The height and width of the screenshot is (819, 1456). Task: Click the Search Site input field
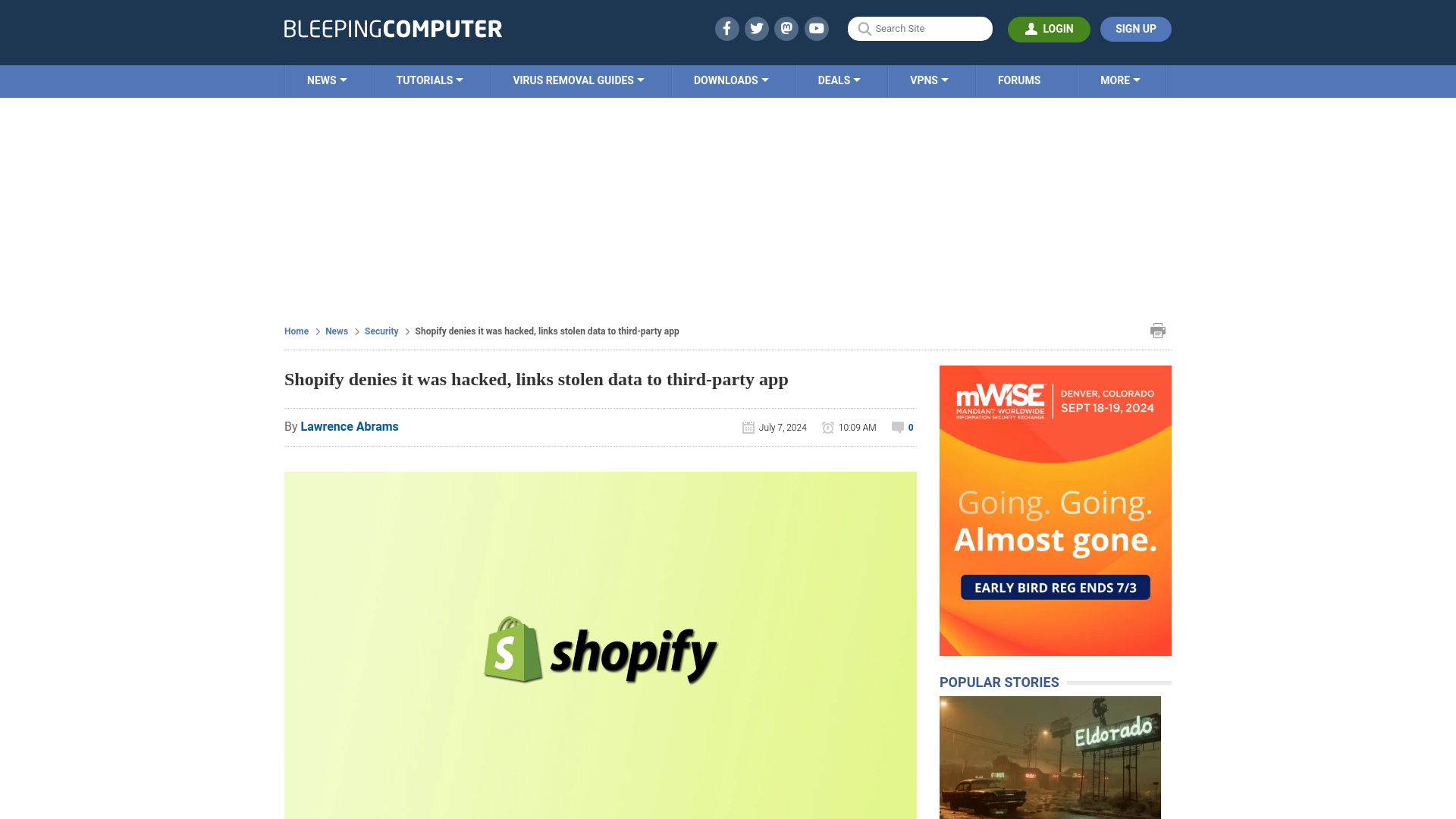click(920, 29)
